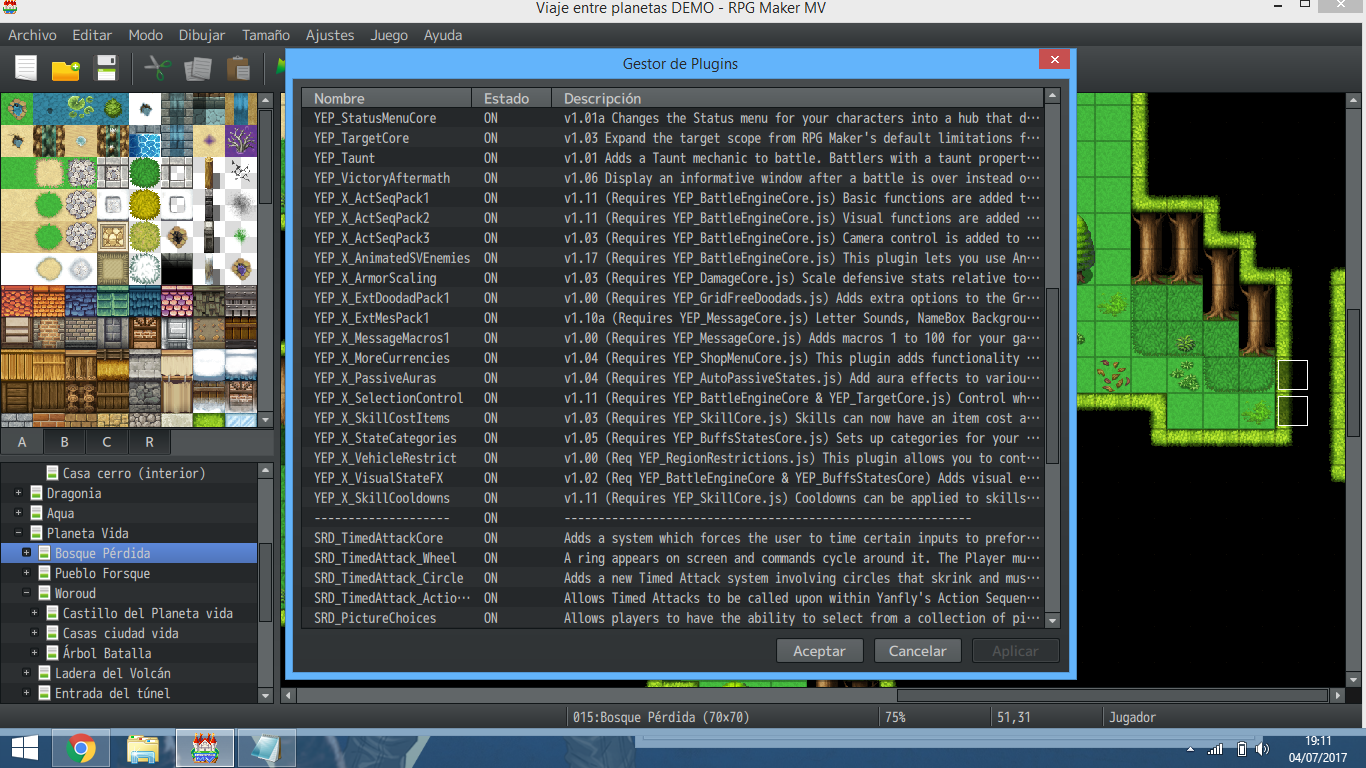Click Aceptar in the plugin manager
Image resolution: width=1366 pixels, height=768 pixels.
pyautogui.click(x=819, y=651)
